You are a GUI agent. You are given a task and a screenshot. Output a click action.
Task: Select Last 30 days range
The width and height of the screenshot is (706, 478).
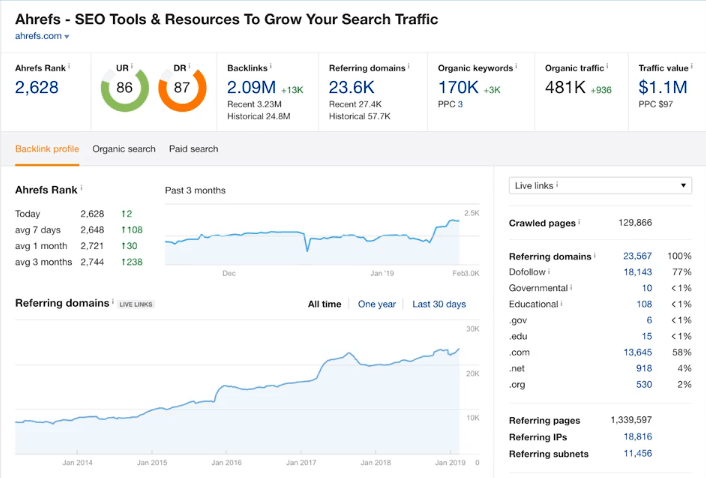pyautogui.click(x=439, y=304)
